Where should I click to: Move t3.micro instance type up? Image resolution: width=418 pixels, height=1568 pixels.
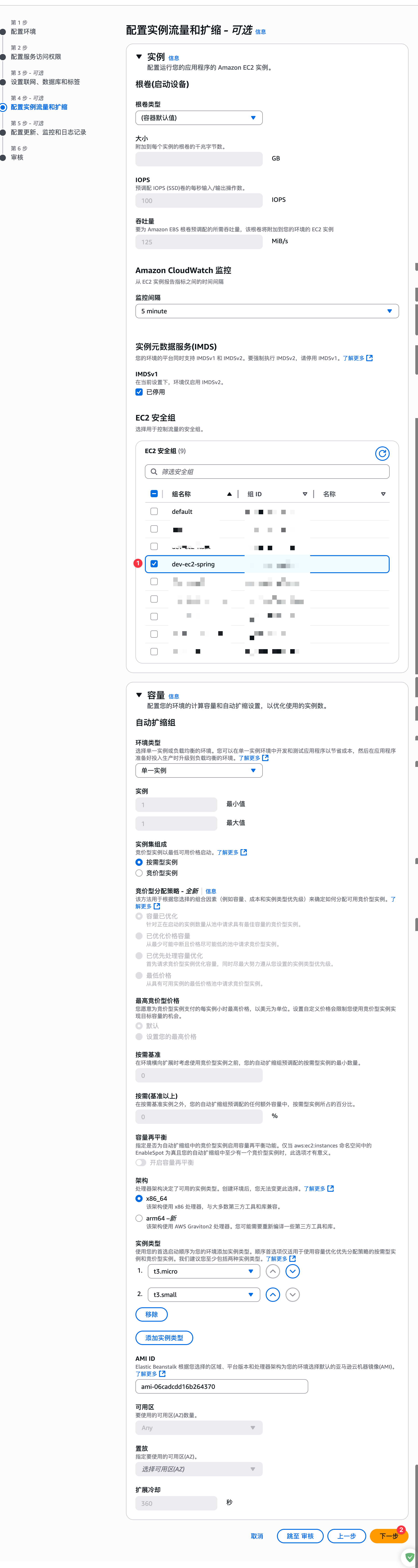tap(273, 1271)
